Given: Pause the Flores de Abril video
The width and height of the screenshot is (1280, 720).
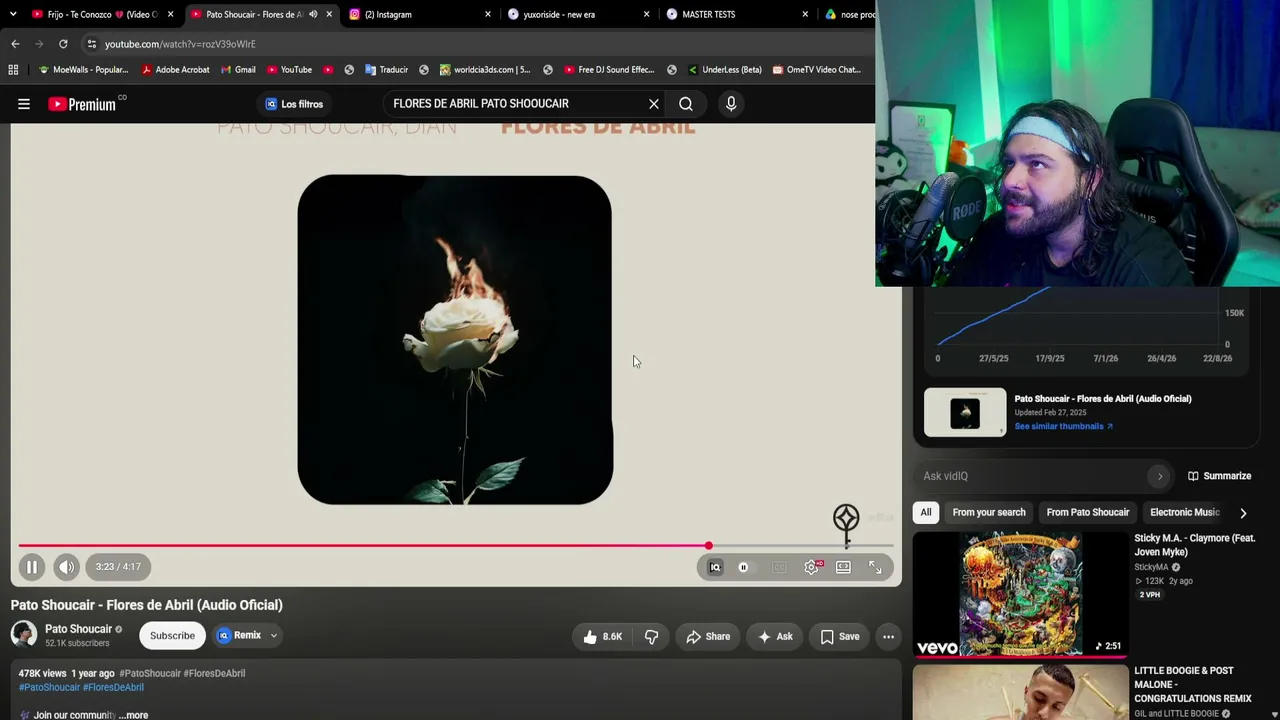Looking at the screenshot, I should point(32,567).
